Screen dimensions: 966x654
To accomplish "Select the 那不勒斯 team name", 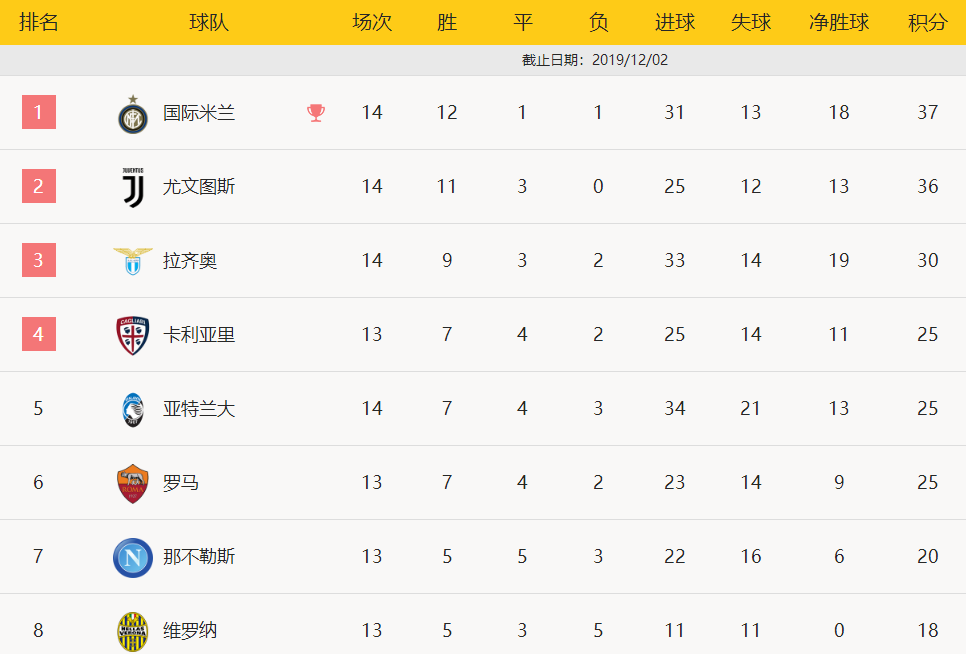I will pyautogui.click(x=199, y=556).
